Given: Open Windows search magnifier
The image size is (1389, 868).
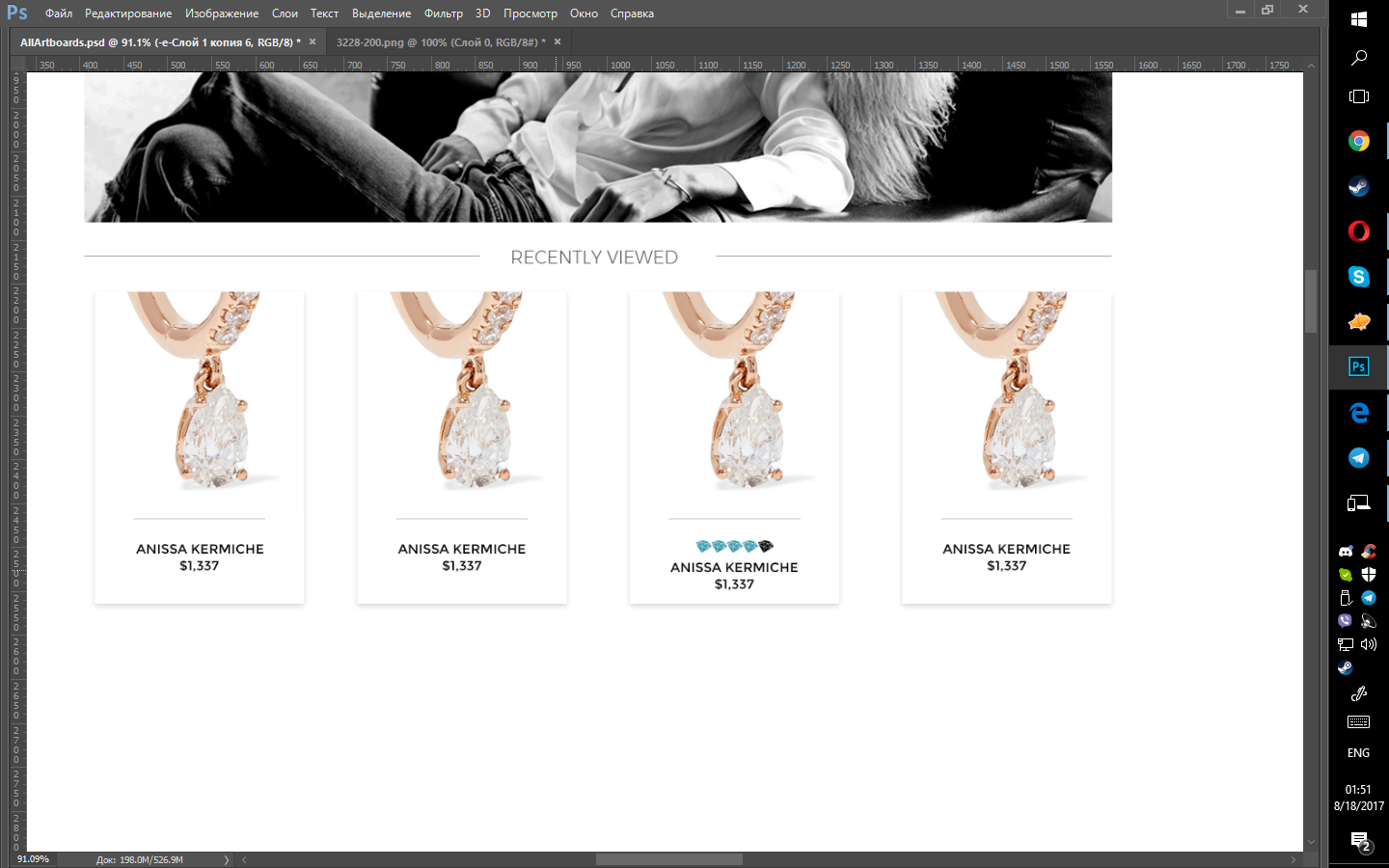Looking at the screenshot, I should click(1359, 58).
